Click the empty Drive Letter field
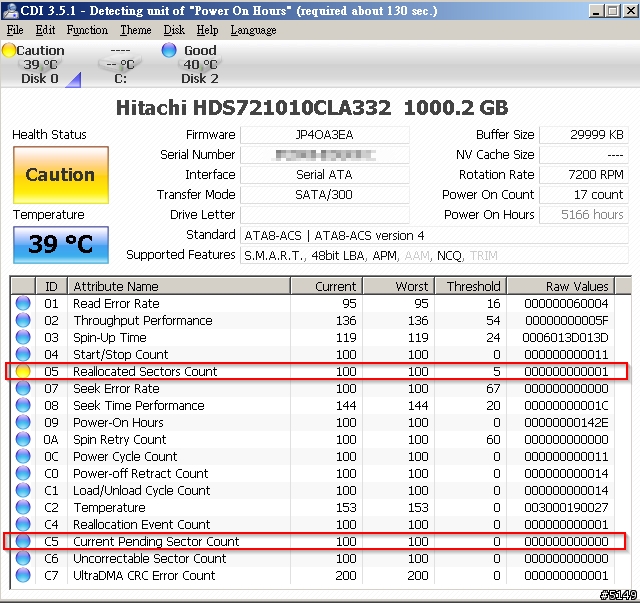Image resolution: width=640 pixels, height=603 pixels. [x=324, y=215]
